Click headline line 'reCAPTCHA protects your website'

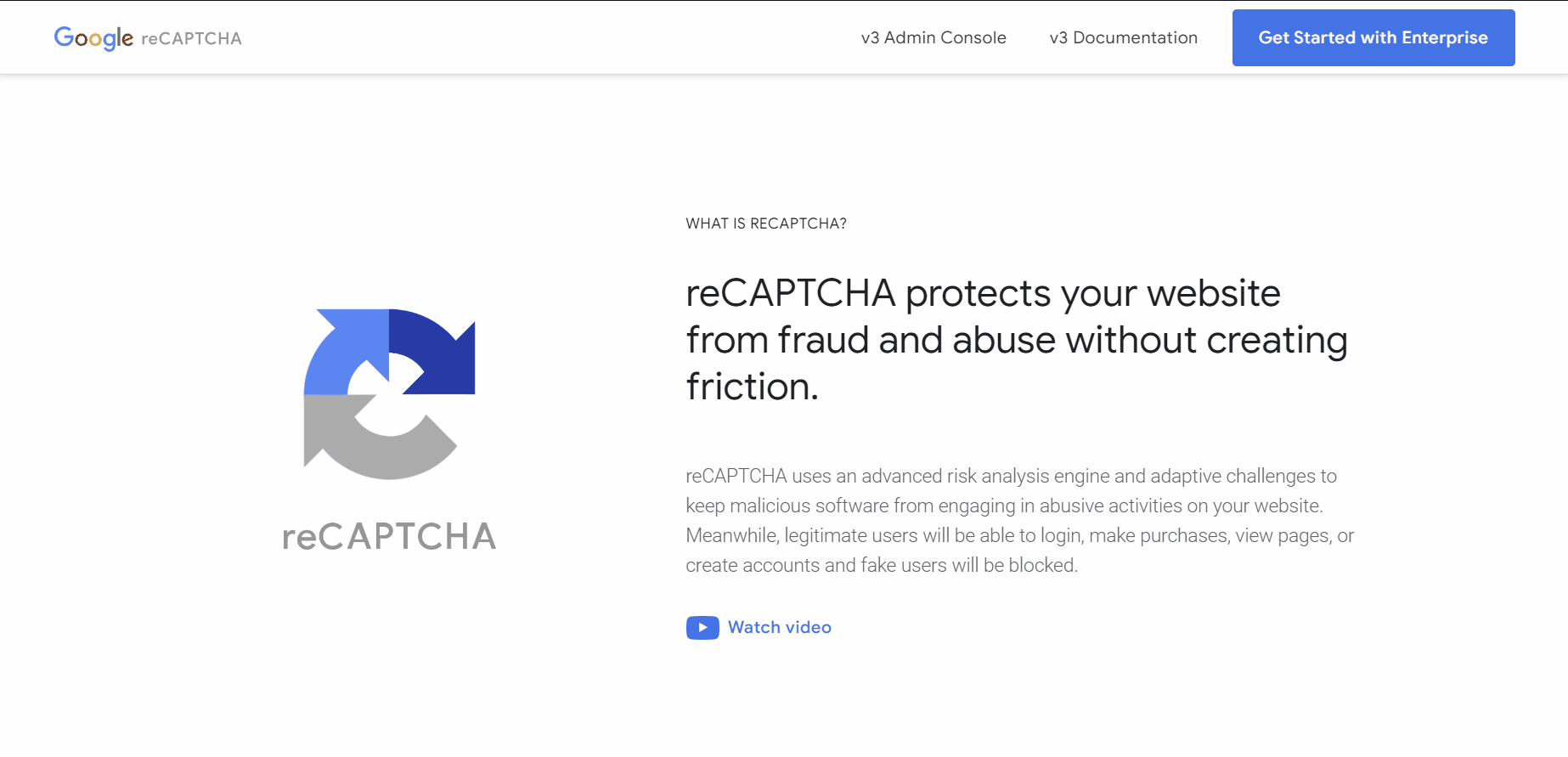click(983, 293)
